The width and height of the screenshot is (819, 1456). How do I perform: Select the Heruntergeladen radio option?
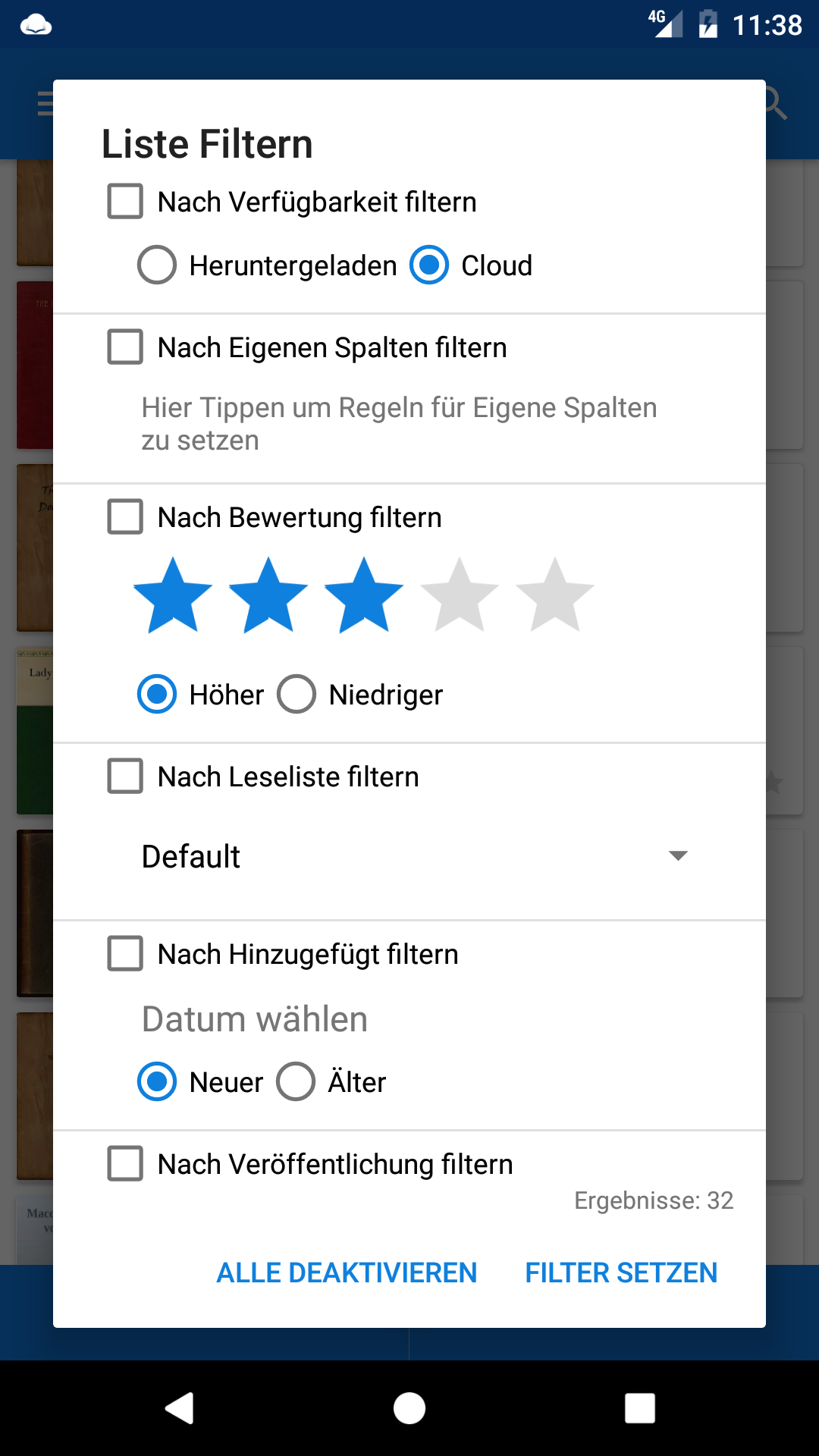tap(157, 265)
